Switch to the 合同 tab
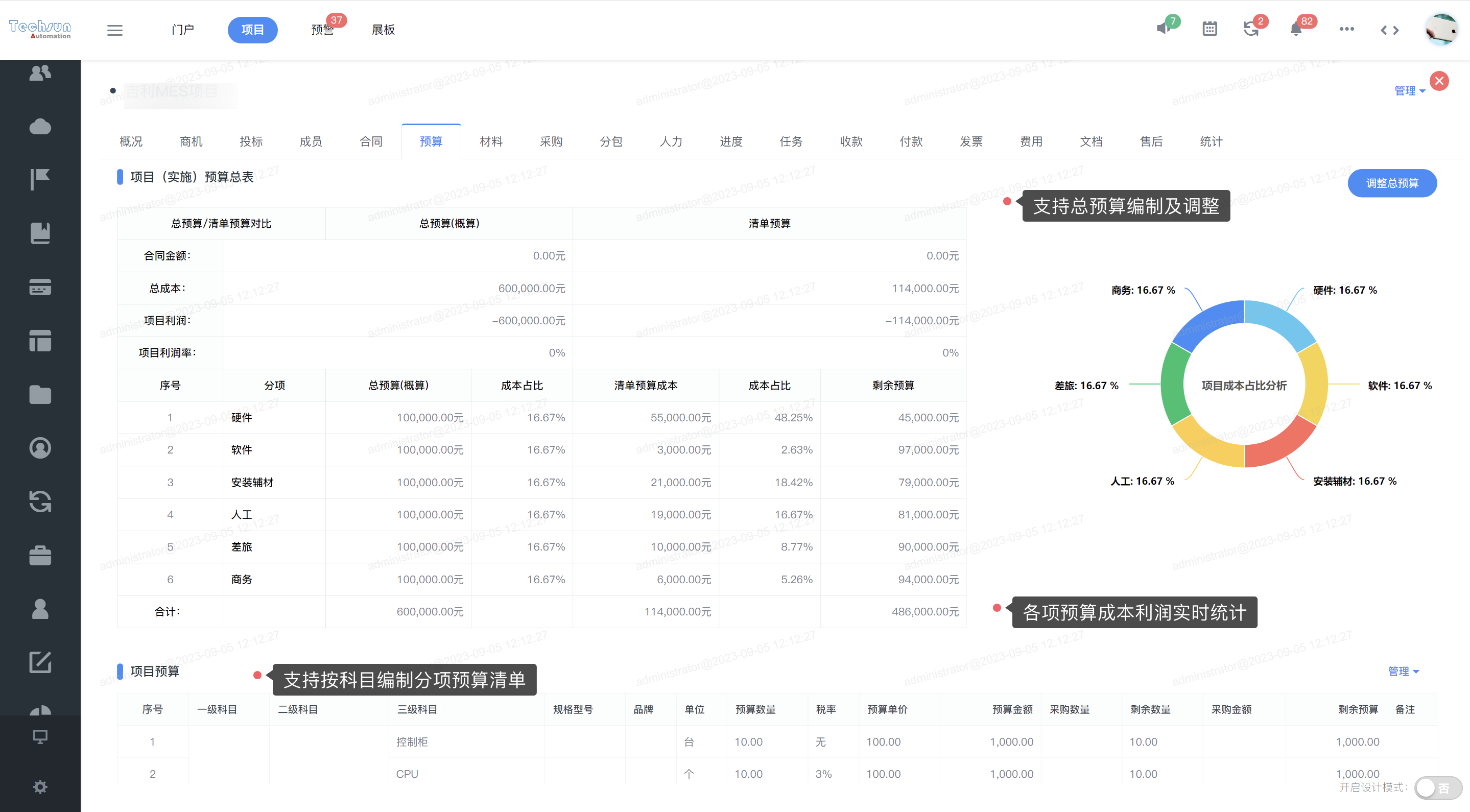The width and height of the screenshot is (1470, 812). click(x=371, y=141)
